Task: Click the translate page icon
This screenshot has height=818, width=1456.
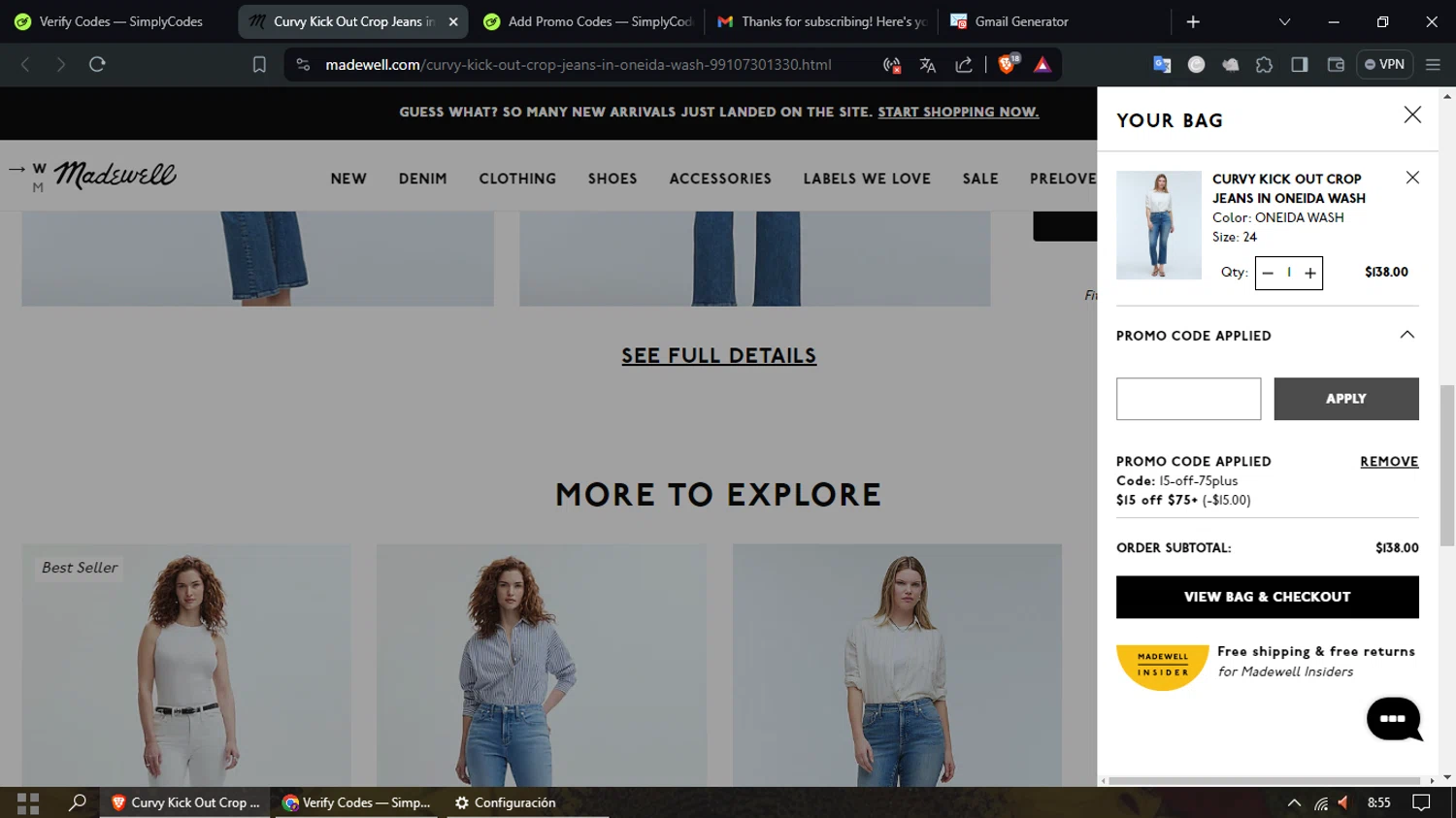Action: click(928, 65)
